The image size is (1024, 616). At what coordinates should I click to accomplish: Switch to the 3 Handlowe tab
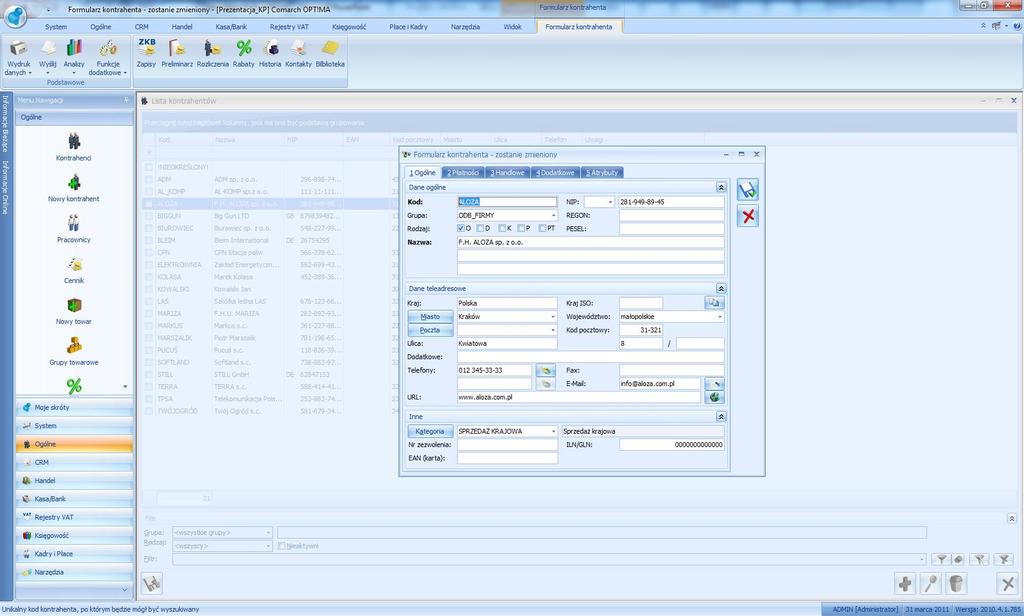[507, 172]
